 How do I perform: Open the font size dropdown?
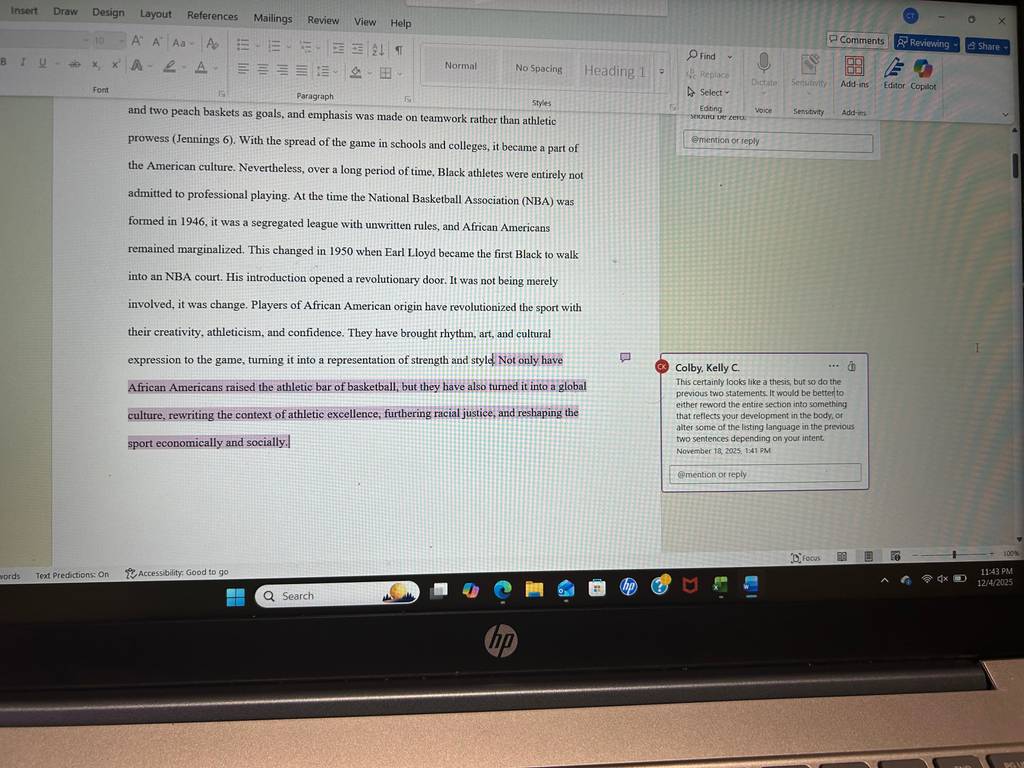pyautogui.click(x=121, y=40)
